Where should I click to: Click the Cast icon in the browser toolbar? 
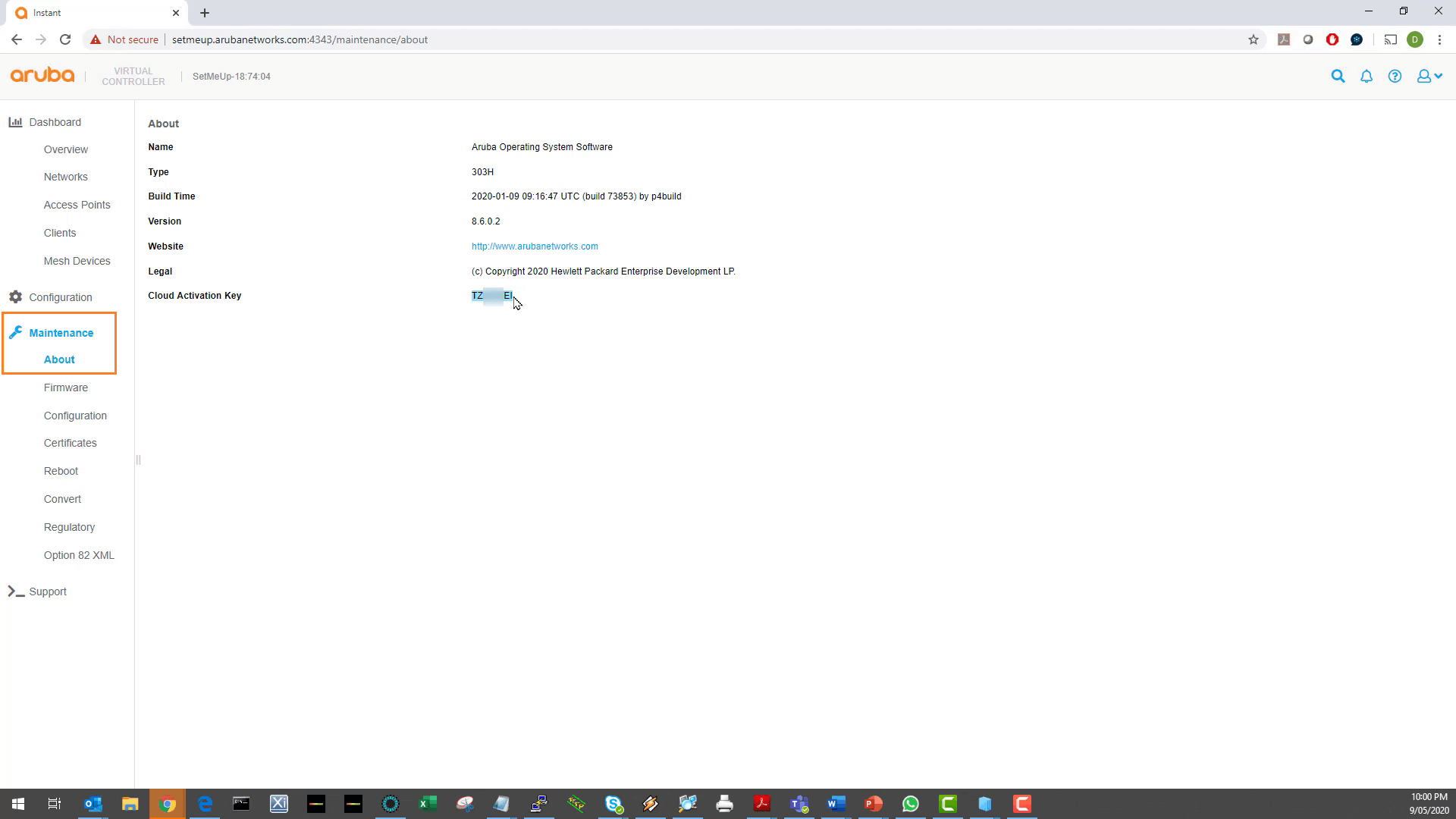(1390, 39)
